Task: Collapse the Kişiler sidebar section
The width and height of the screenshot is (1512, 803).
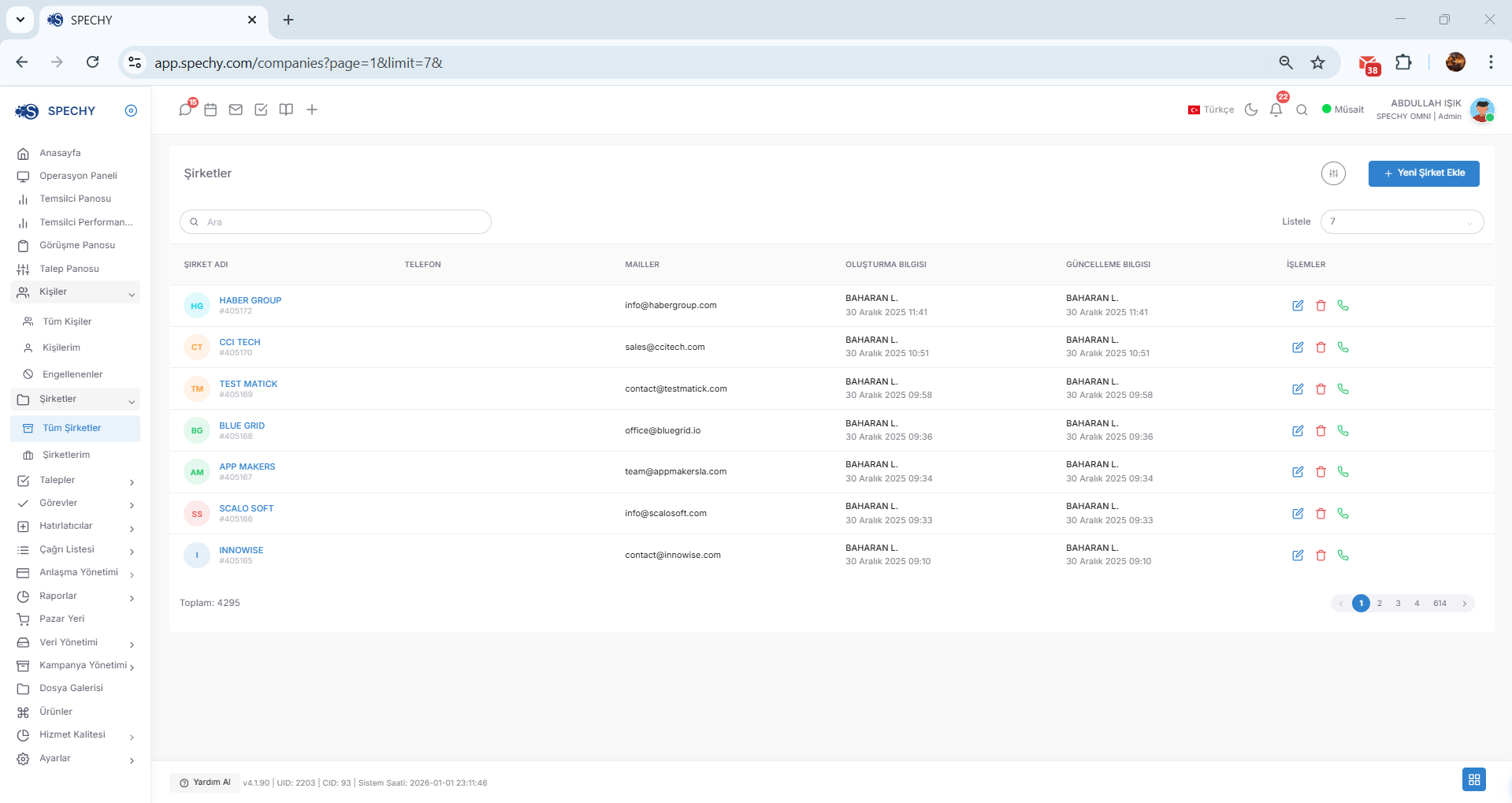Action: click(x=76, y=292)
